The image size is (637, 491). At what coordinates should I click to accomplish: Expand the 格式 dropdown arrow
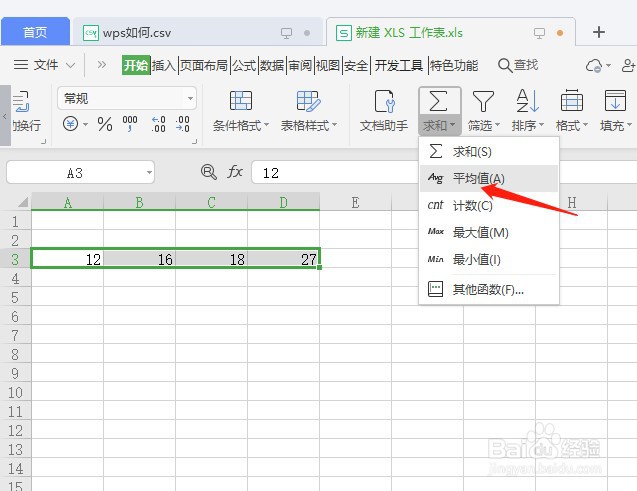[585, 125]
